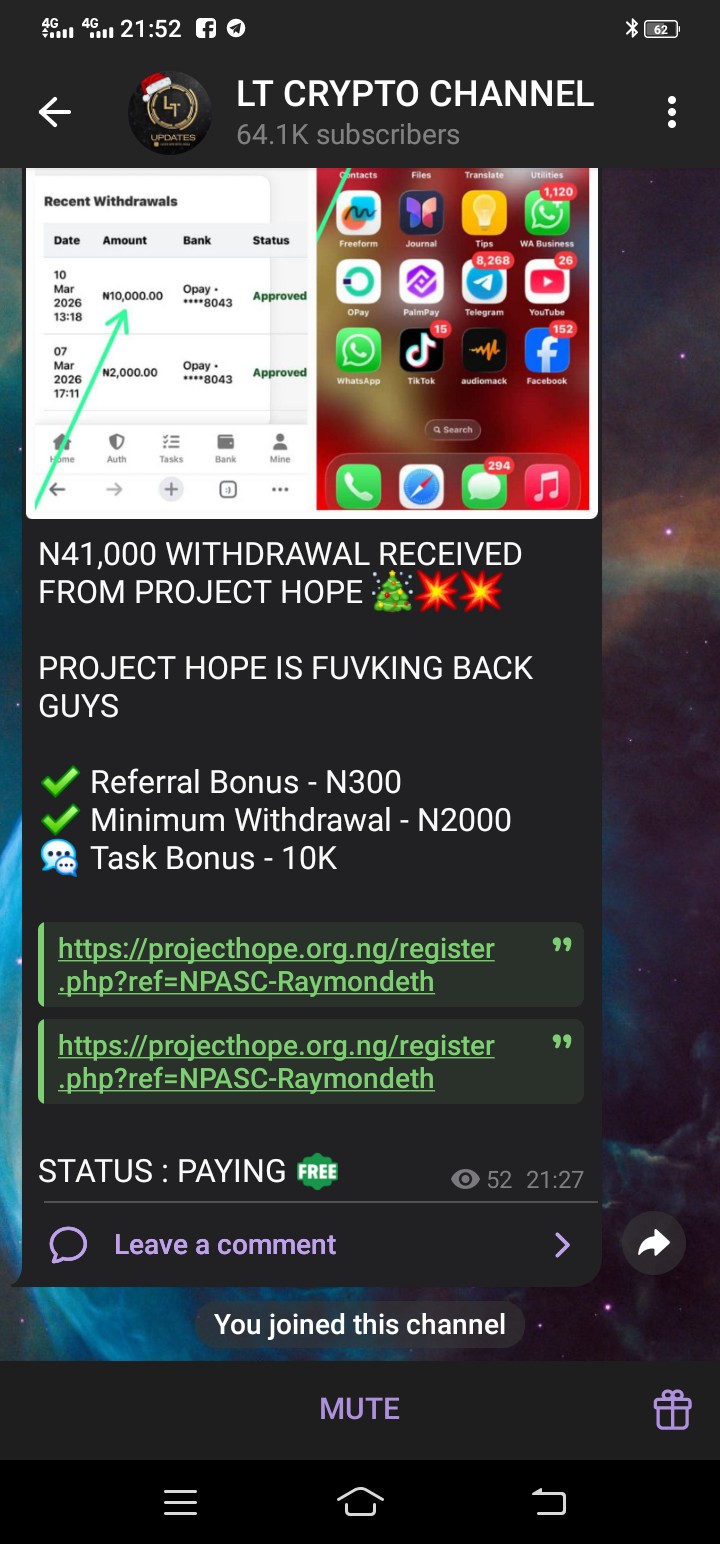
Task: Tap the Android home navigation icon
Action: click(360, 1502)
